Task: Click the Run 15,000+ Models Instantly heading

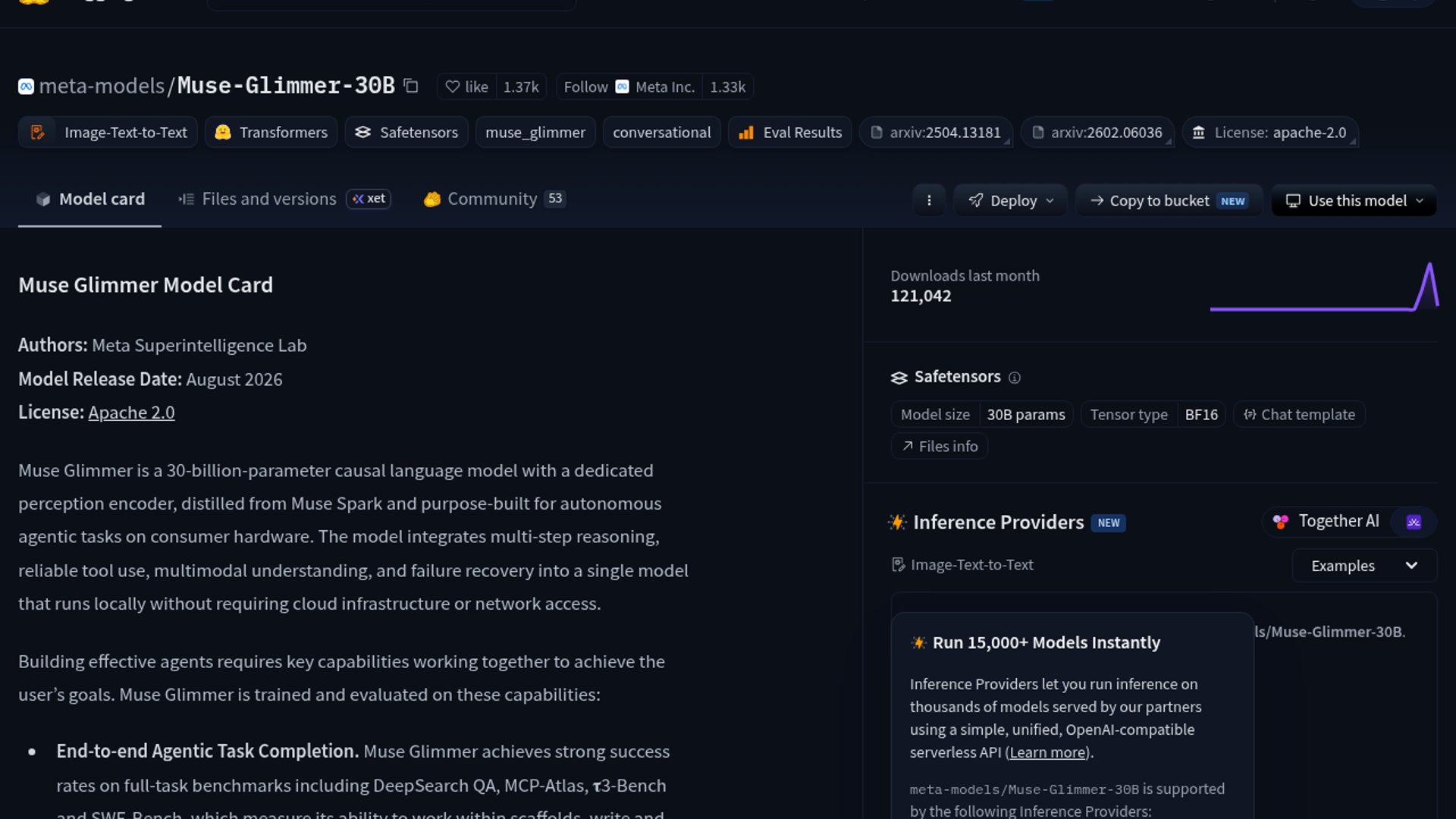Action: point(1046,642)
